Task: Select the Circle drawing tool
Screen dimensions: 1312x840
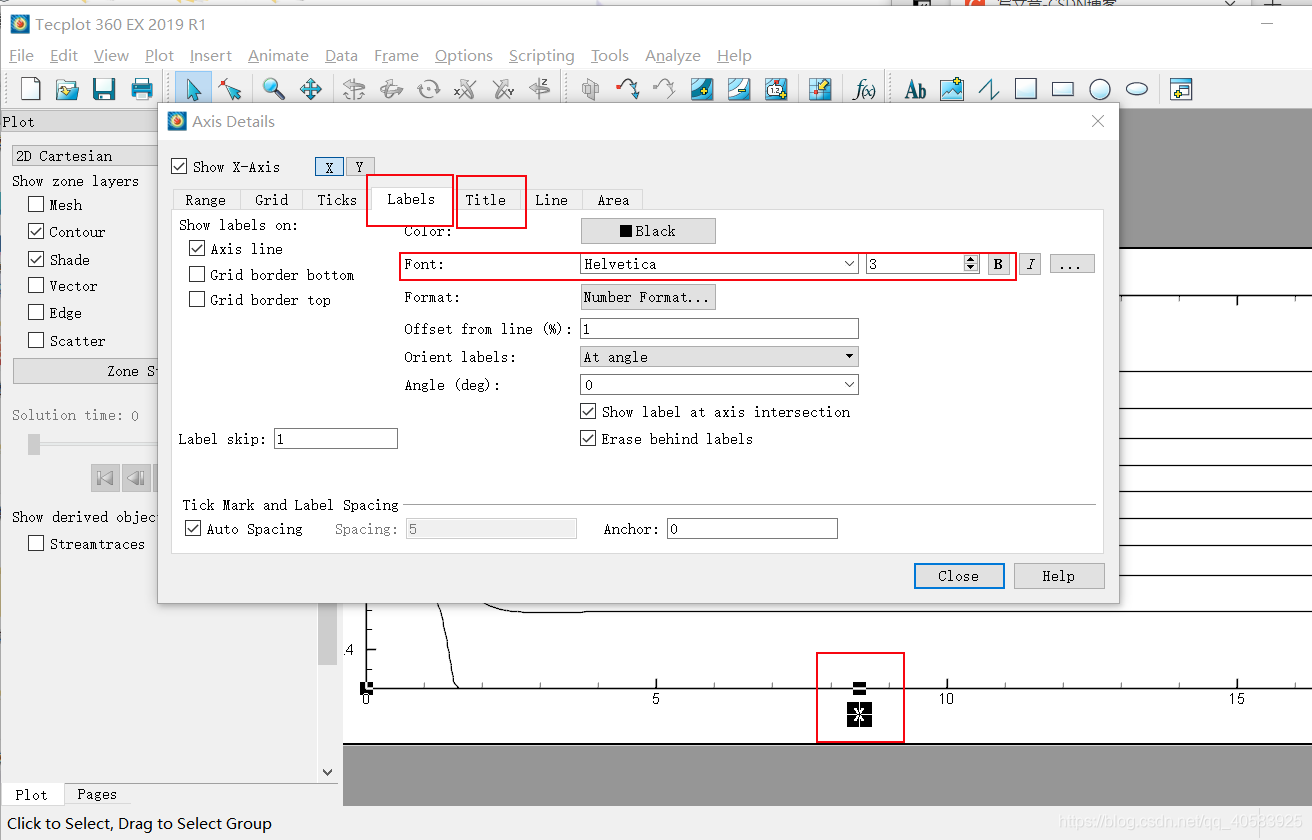Action: (x=1100, y=89)
